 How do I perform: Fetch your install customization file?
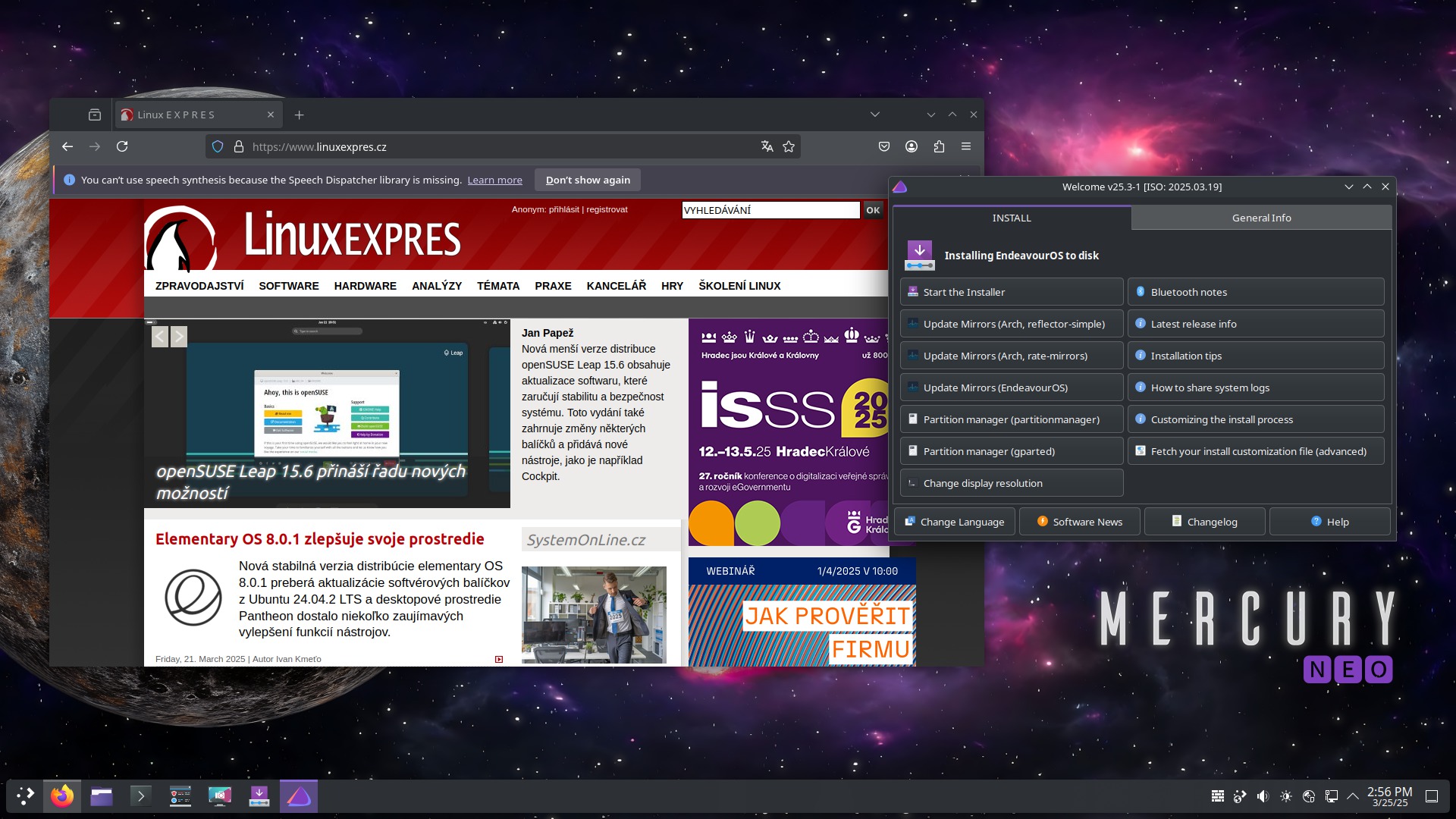1256,451
